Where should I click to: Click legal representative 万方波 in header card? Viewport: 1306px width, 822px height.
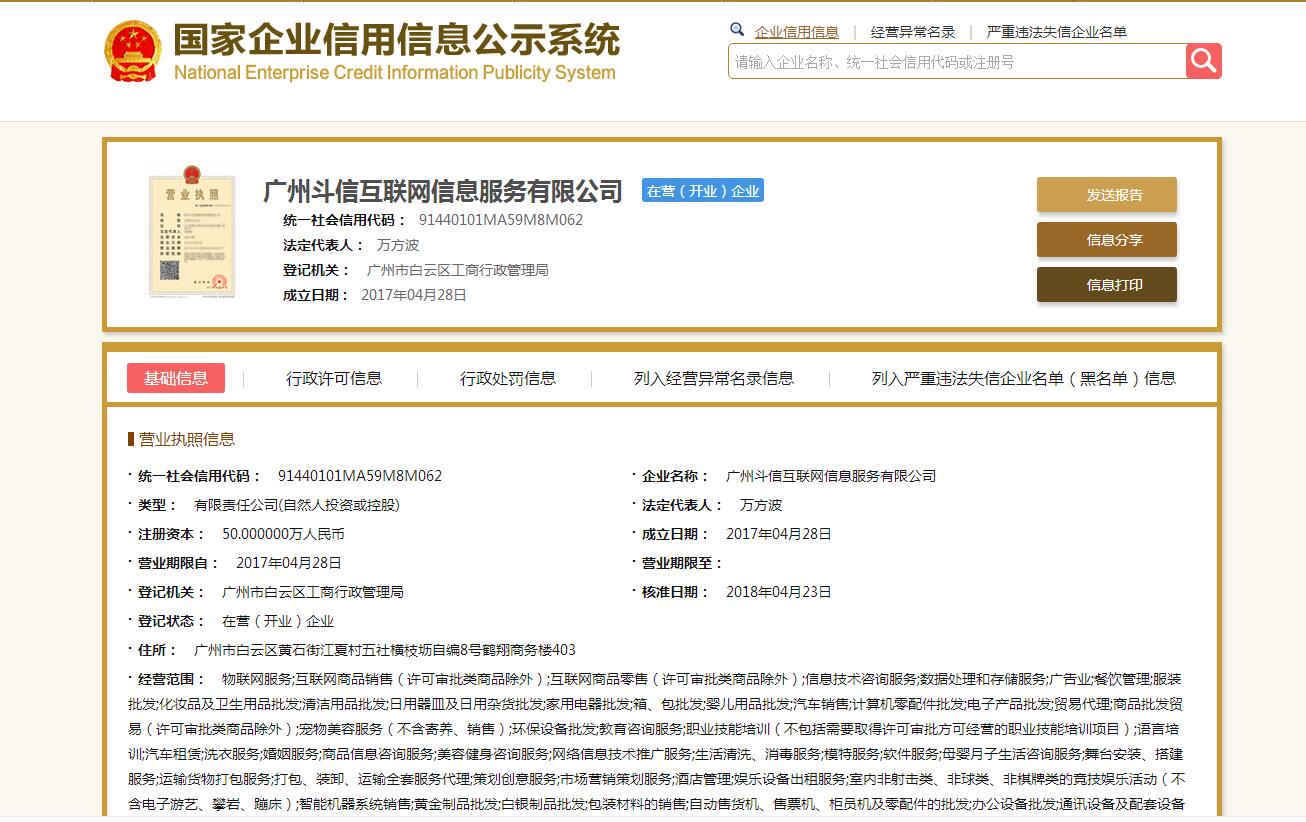(398, 245)
